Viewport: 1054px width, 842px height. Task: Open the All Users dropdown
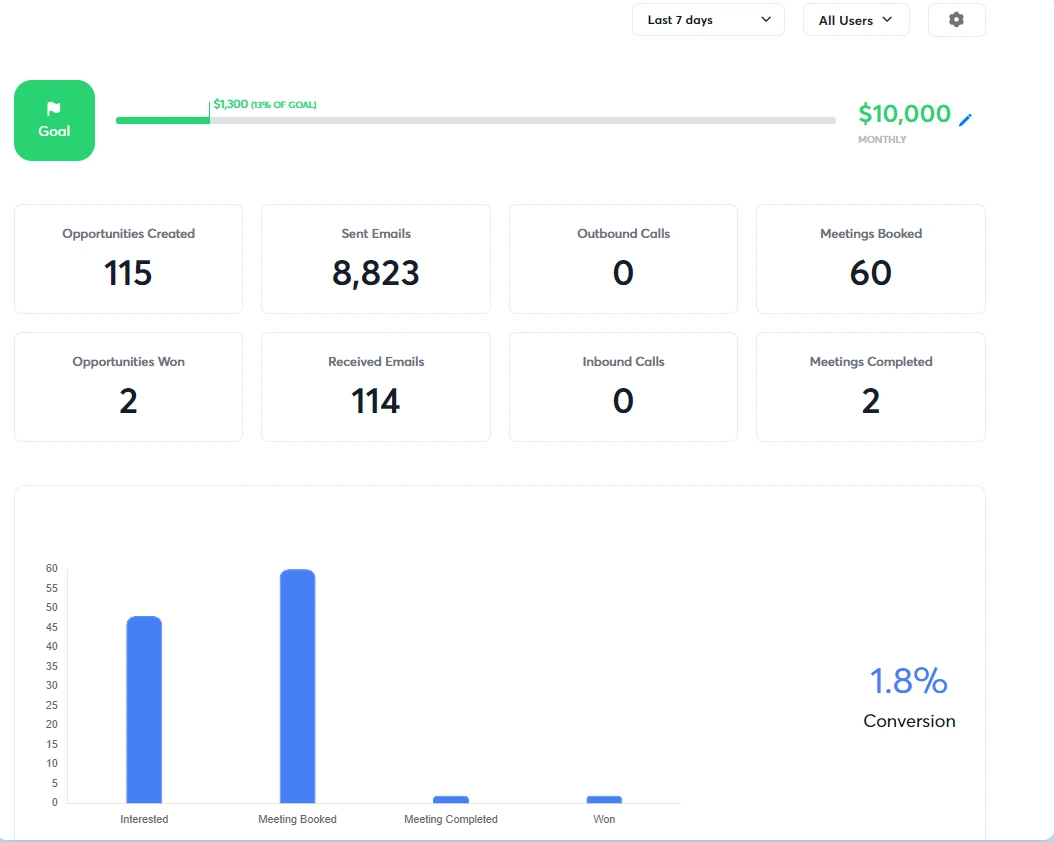coord(856,20)
